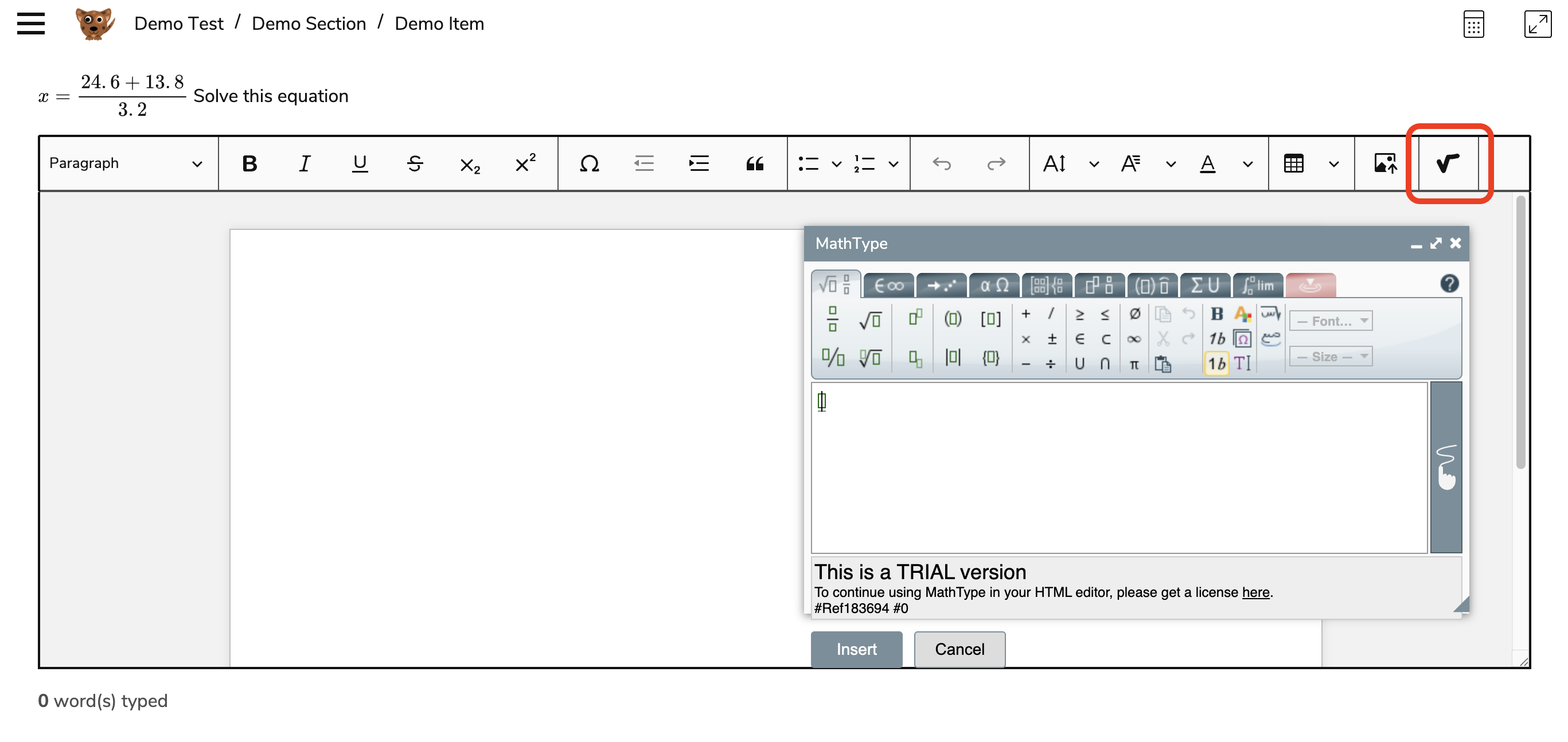
Task: Open the MathType equation editor
Action: click(x=1448, y=163)
